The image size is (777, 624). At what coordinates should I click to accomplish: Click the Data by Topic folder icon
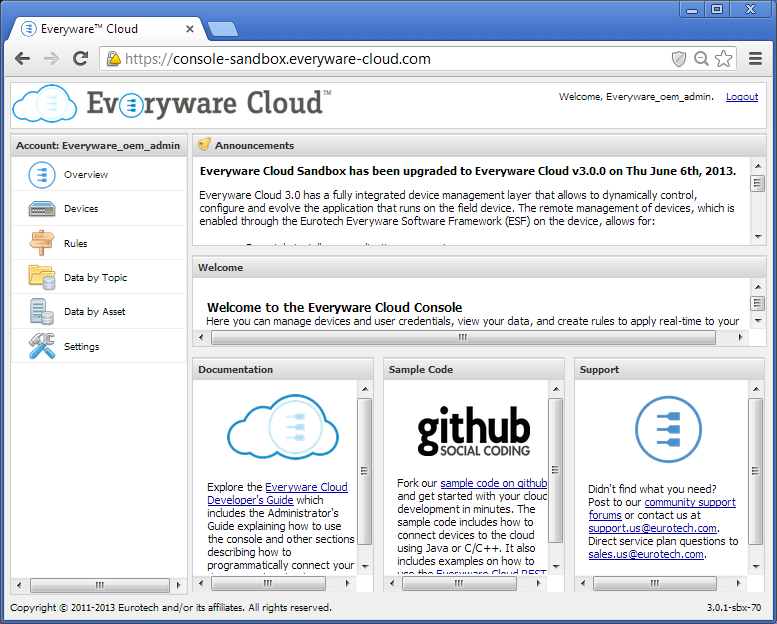(42, 277)
